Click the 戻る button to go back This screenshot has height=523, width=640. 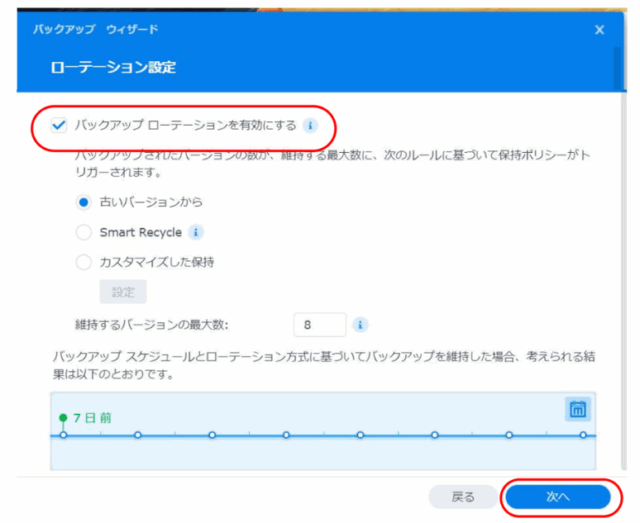tap(462, 497)
